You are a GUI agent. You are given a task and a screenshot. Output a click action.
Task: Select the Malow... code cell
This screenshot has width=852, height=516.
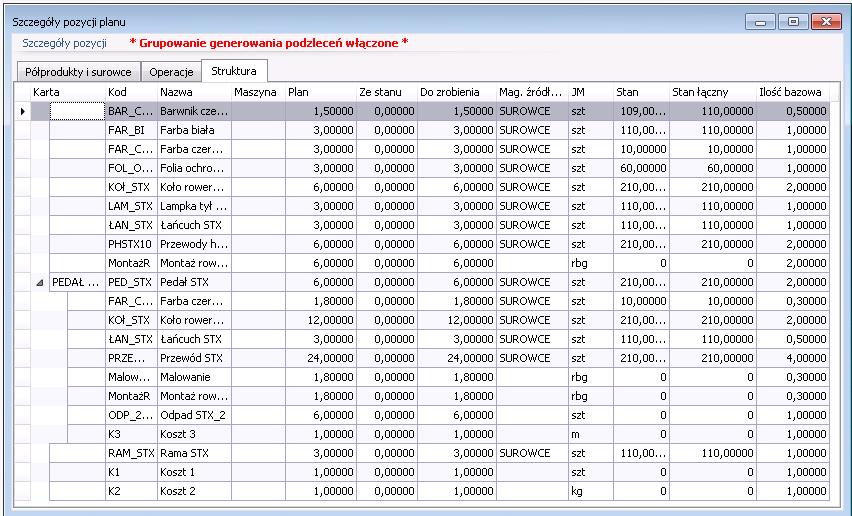coord(131,377)
